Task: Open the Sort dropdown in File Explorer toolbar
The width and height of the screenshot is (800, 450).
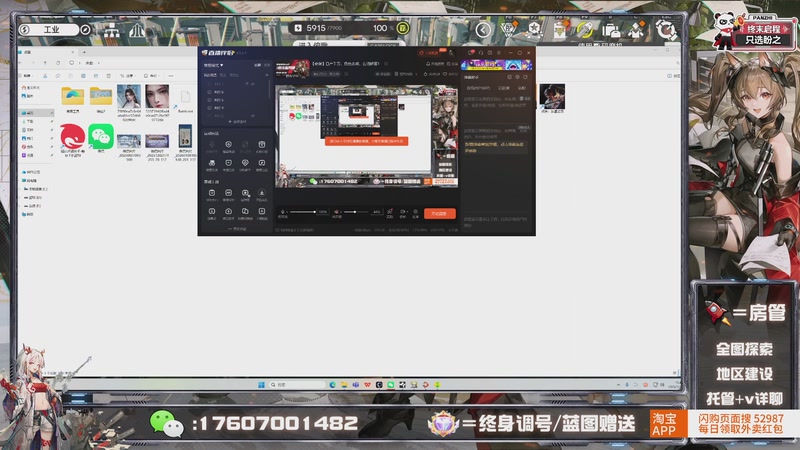Action: tap(127, 76)
